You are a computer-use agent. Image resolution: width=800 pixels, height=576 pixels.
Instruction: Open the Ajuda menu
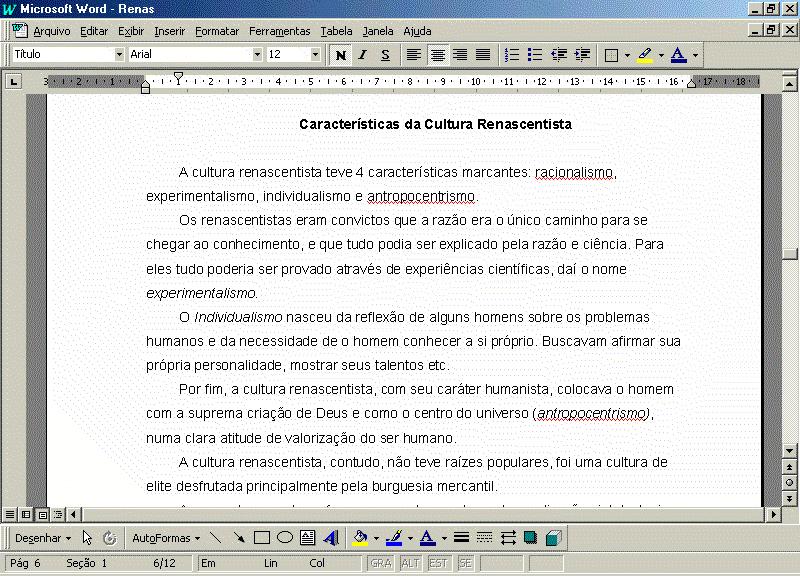pos(417,31)
